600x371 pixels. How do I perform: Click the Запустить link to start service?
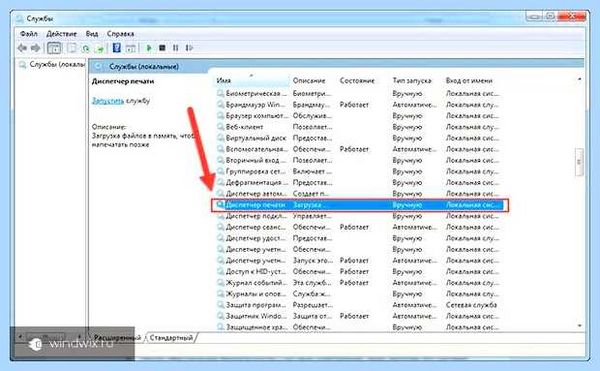tap(108, 101)
